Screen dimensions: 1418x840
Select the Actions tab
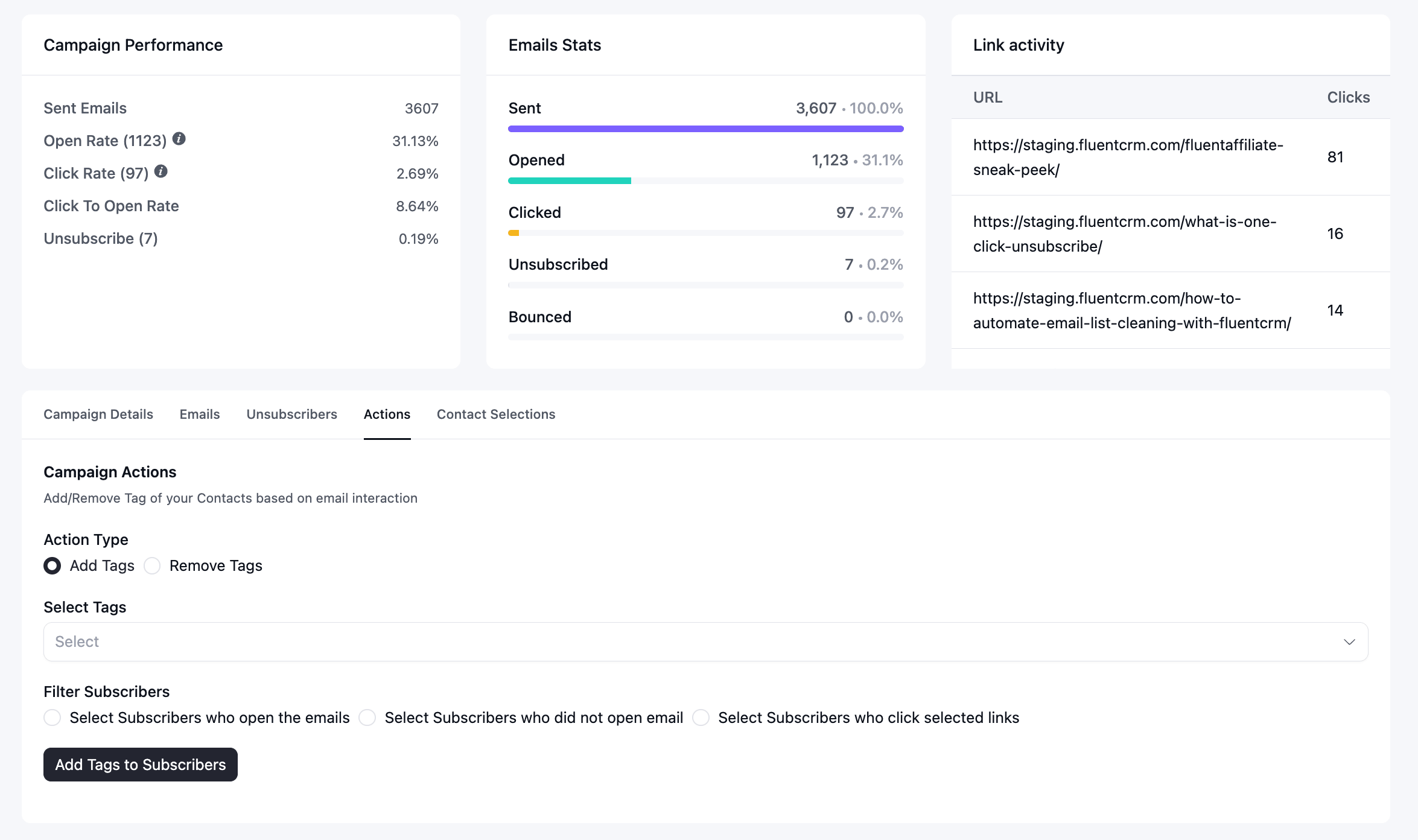pos(387,414)
